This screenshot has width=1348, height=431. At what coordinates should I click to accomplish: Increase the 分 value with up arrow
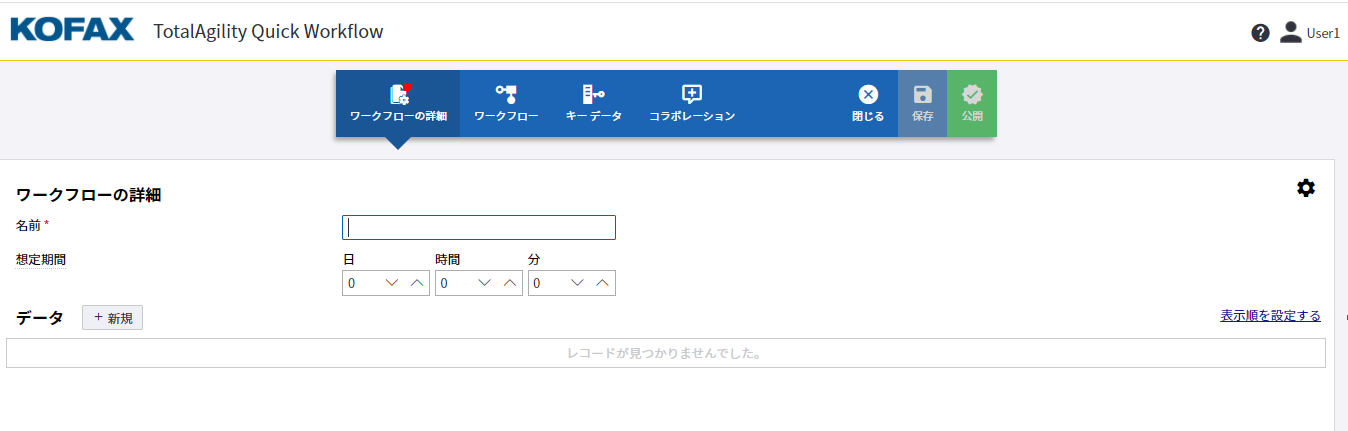coord(602,284)
